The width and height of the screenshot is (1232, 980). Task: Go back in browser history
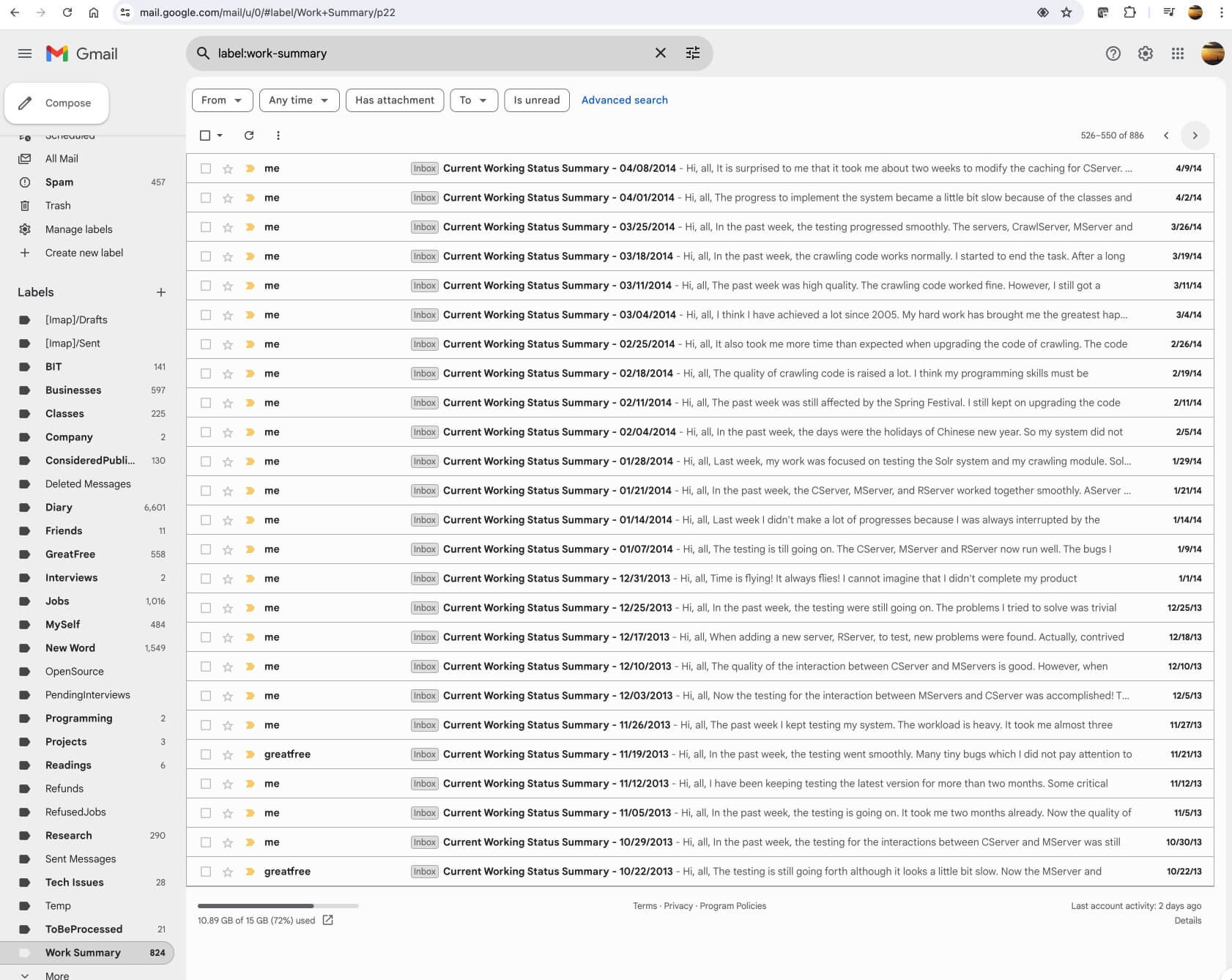pos(15,12)
